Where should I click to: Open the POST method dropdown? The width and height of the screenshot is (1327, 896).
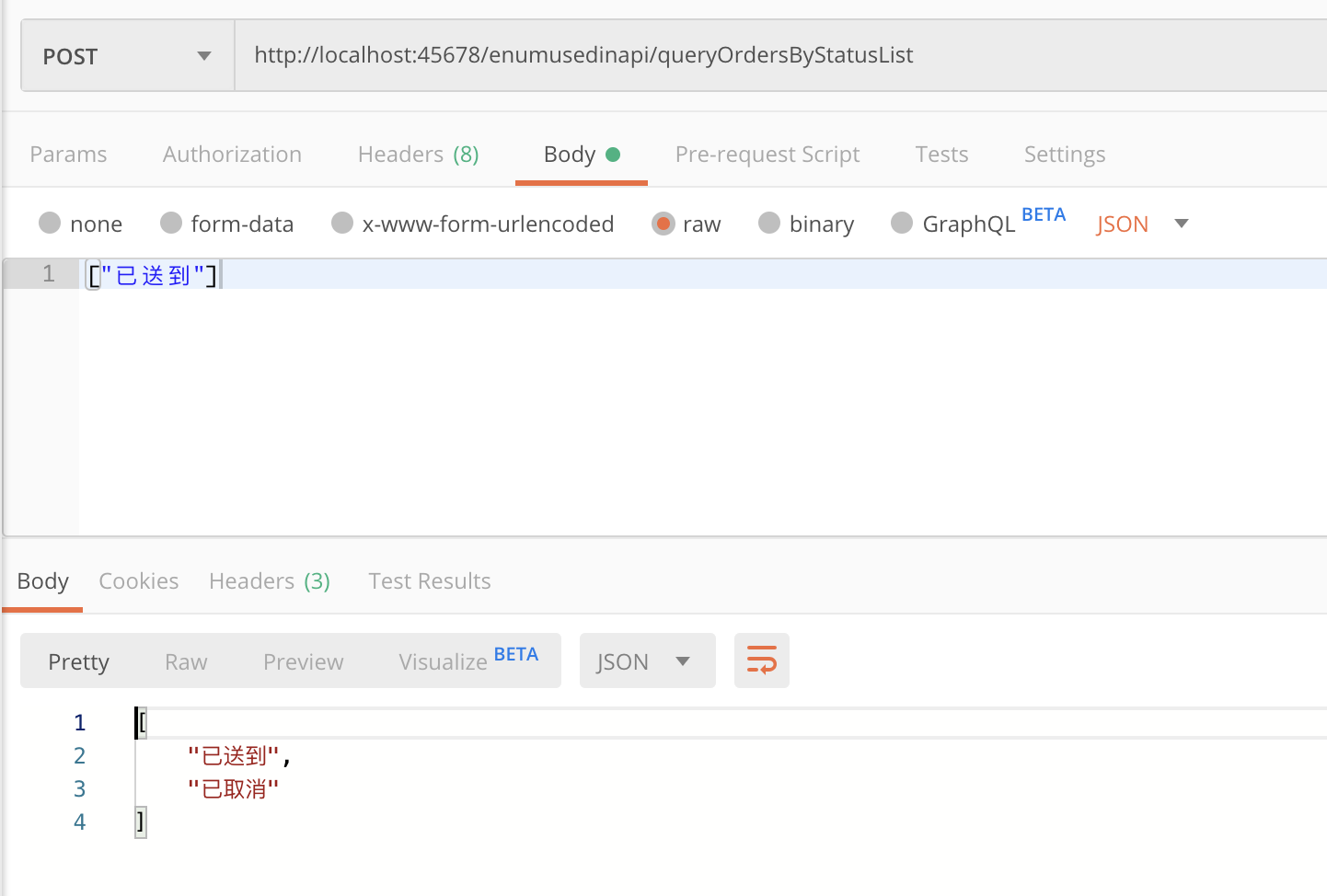[x=127, y=56]
